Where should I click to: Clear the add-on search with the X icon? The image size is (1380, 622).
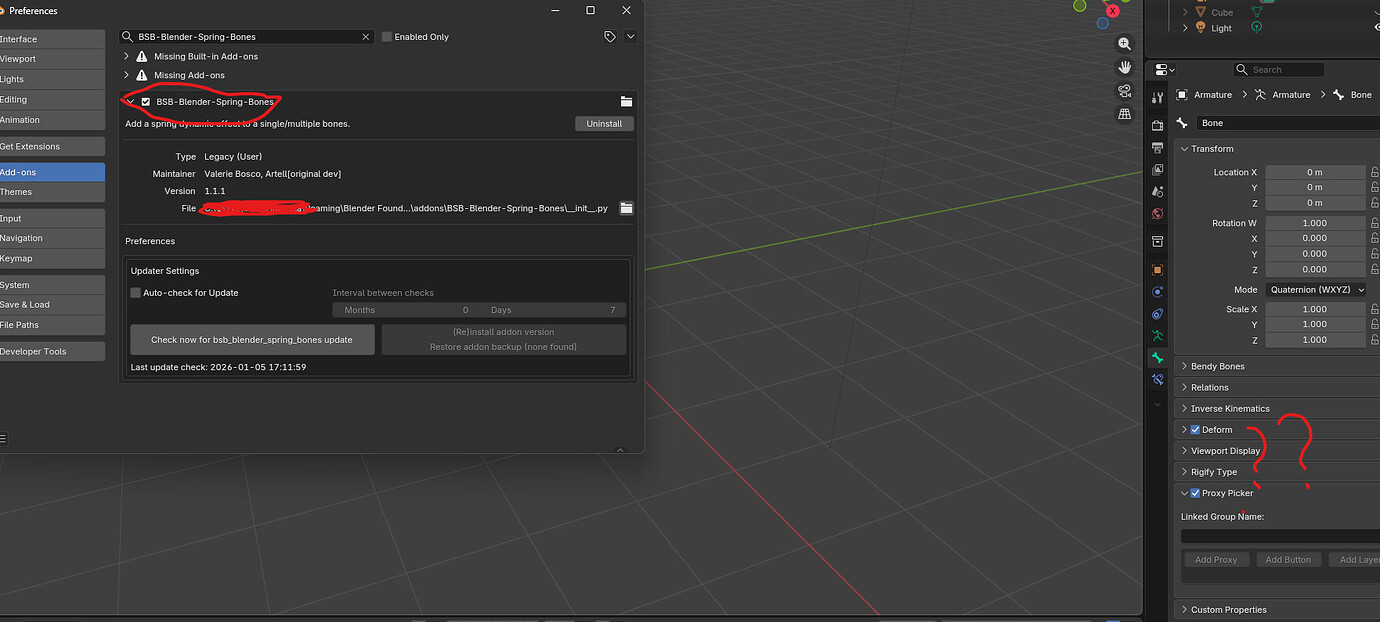point(365,37)
